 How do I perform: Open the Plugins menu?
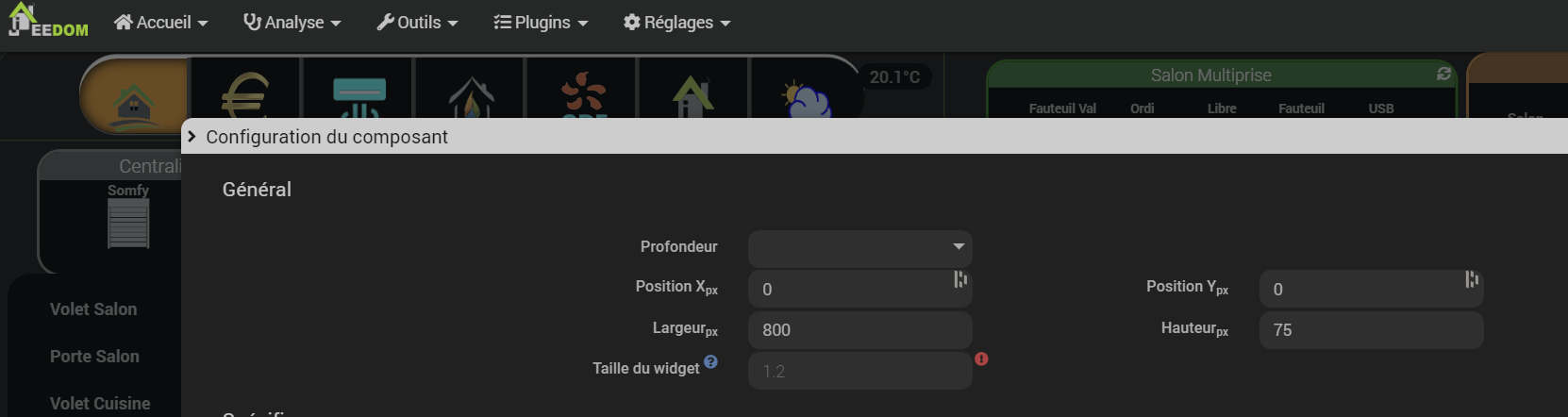click(541, 22)
